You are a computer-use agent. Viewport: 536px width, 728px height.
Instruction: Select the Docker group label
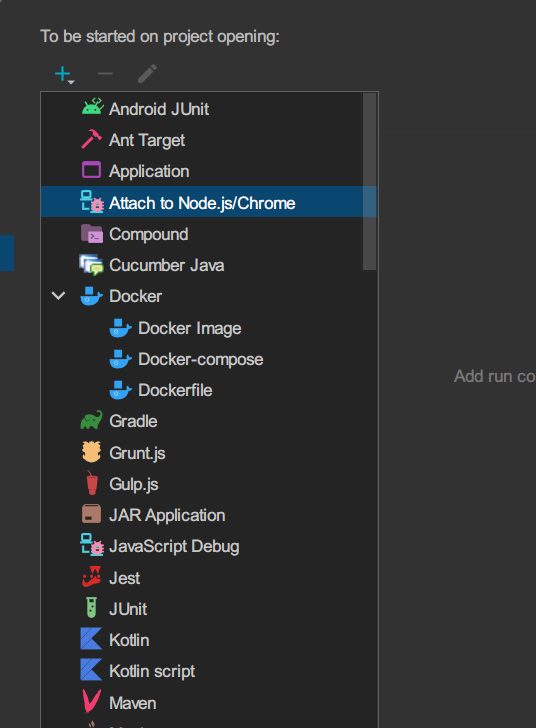[x=136, y=296]
